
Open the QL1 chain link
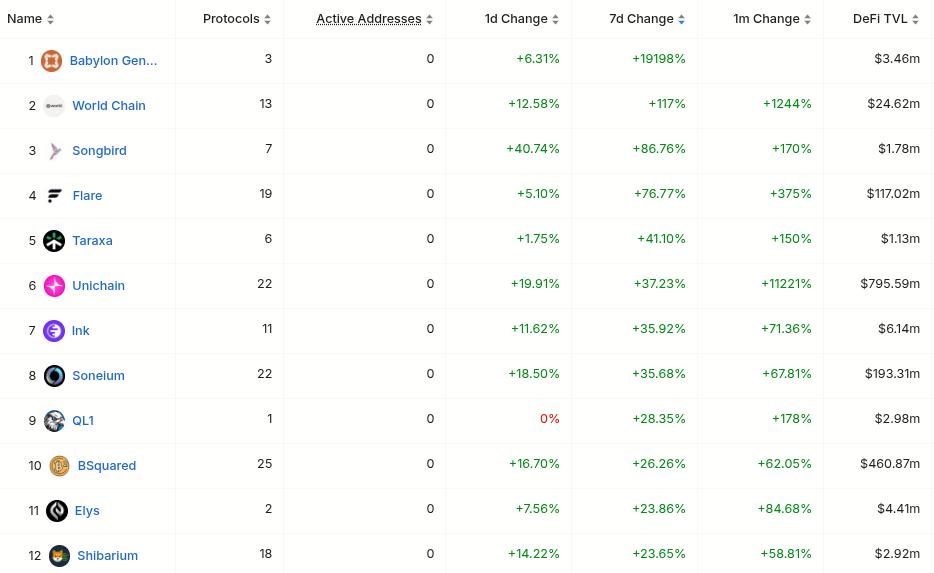[x=83, y=421]
